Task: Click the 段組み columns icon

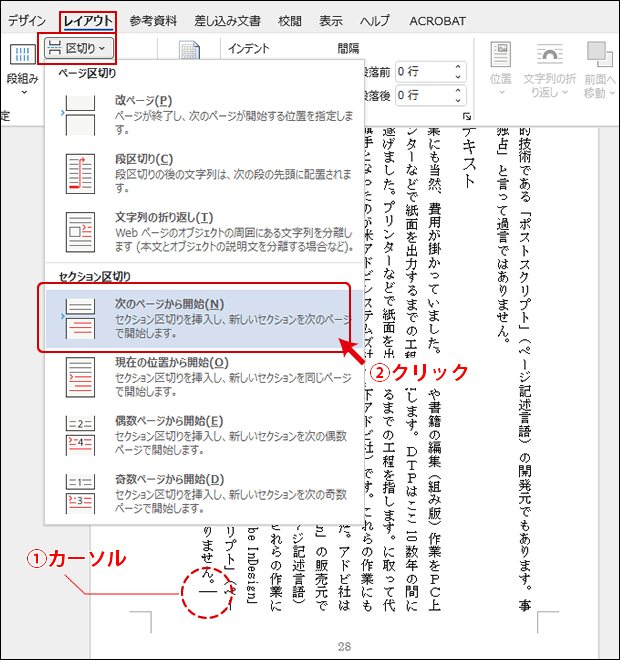Action: pos(23,54)
